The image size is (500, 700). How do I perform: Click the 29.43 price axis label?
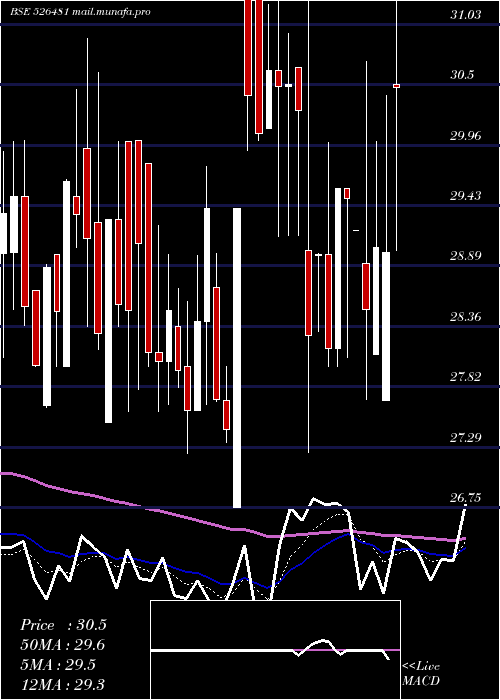tap(466, 195)
